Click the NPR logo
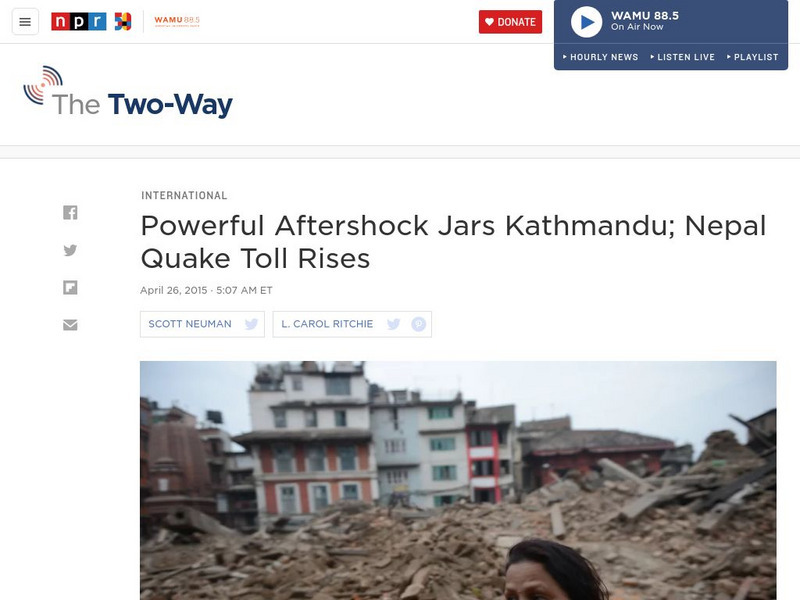Viewport: 800px width, 600px height. [79, 21]
